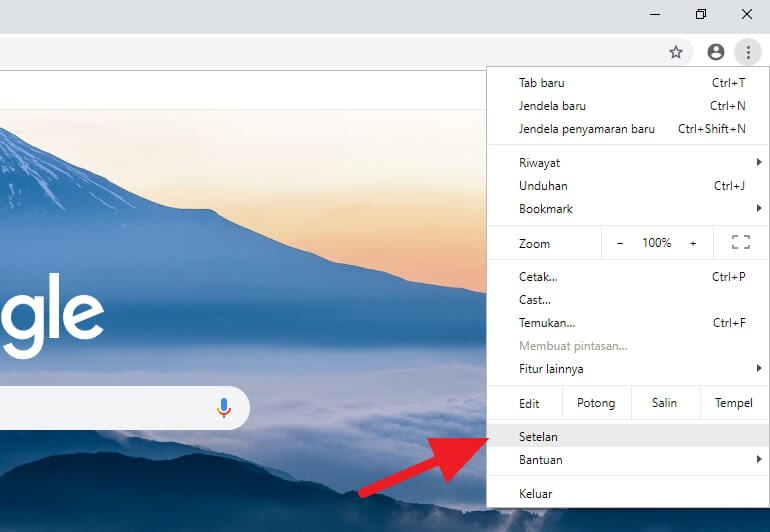Select Jendela baru menu item

628,106
